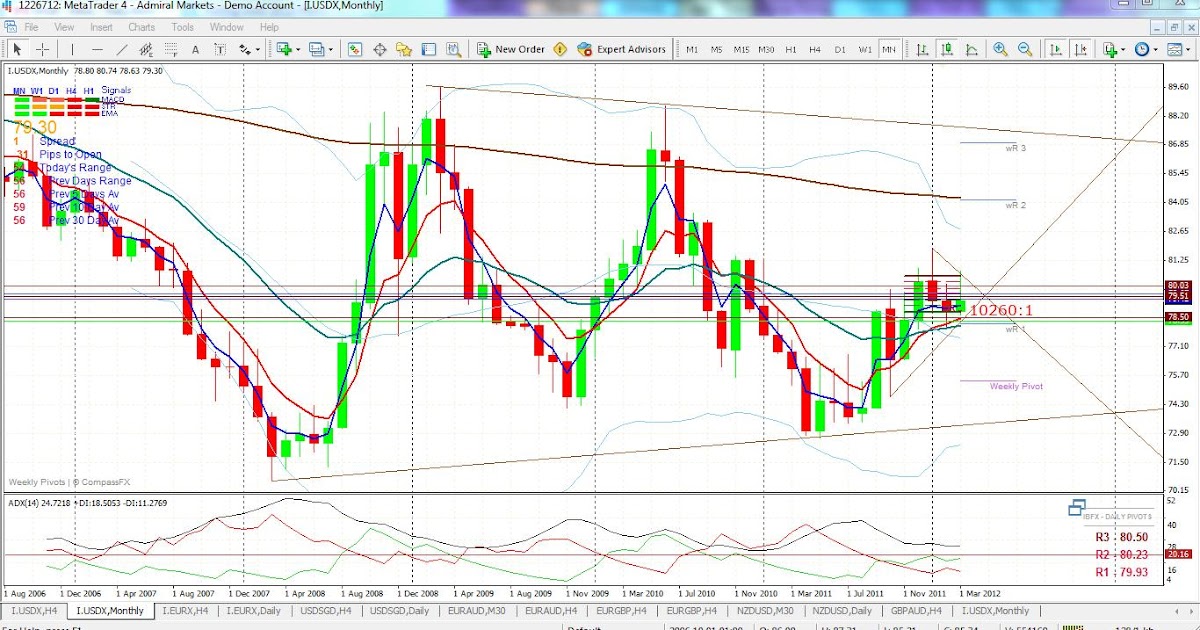Click the indicators list icon
Viewport: 1200px width, 630px height.
[x=1110, y=49]
